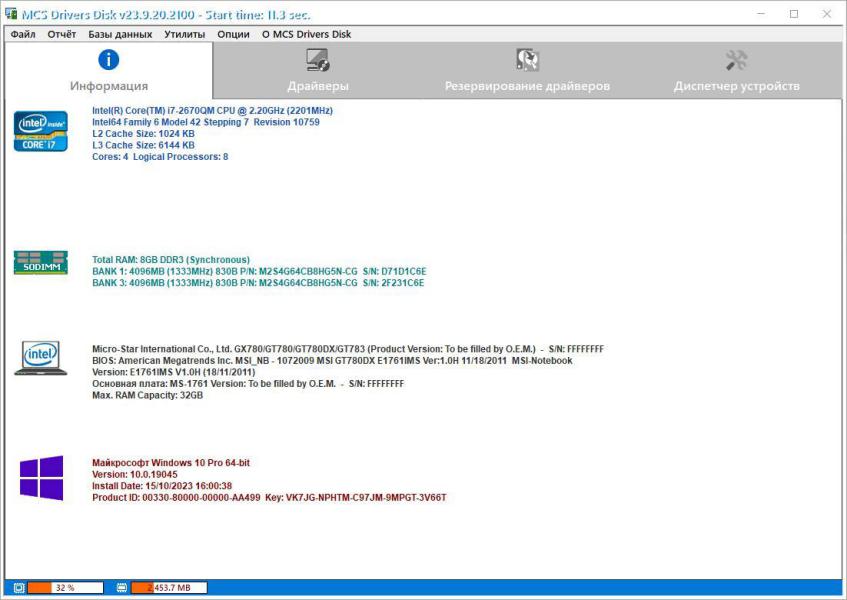This screenshot has height=600, width=847.
Task: Select the Основная плата: MS-1761 line
Action: tap(248, 384)
